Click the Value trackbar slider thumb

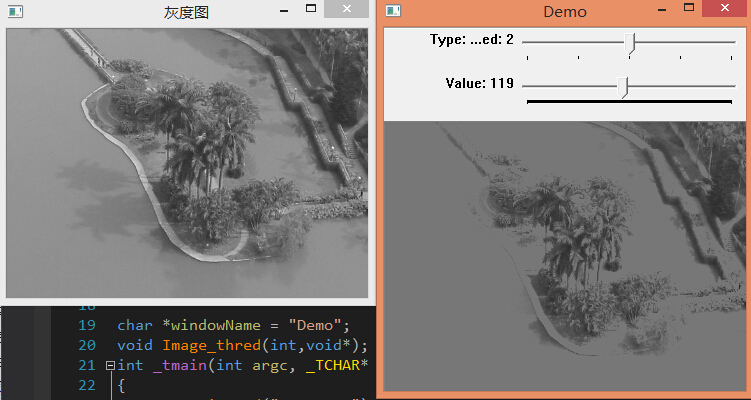(623, 88)
